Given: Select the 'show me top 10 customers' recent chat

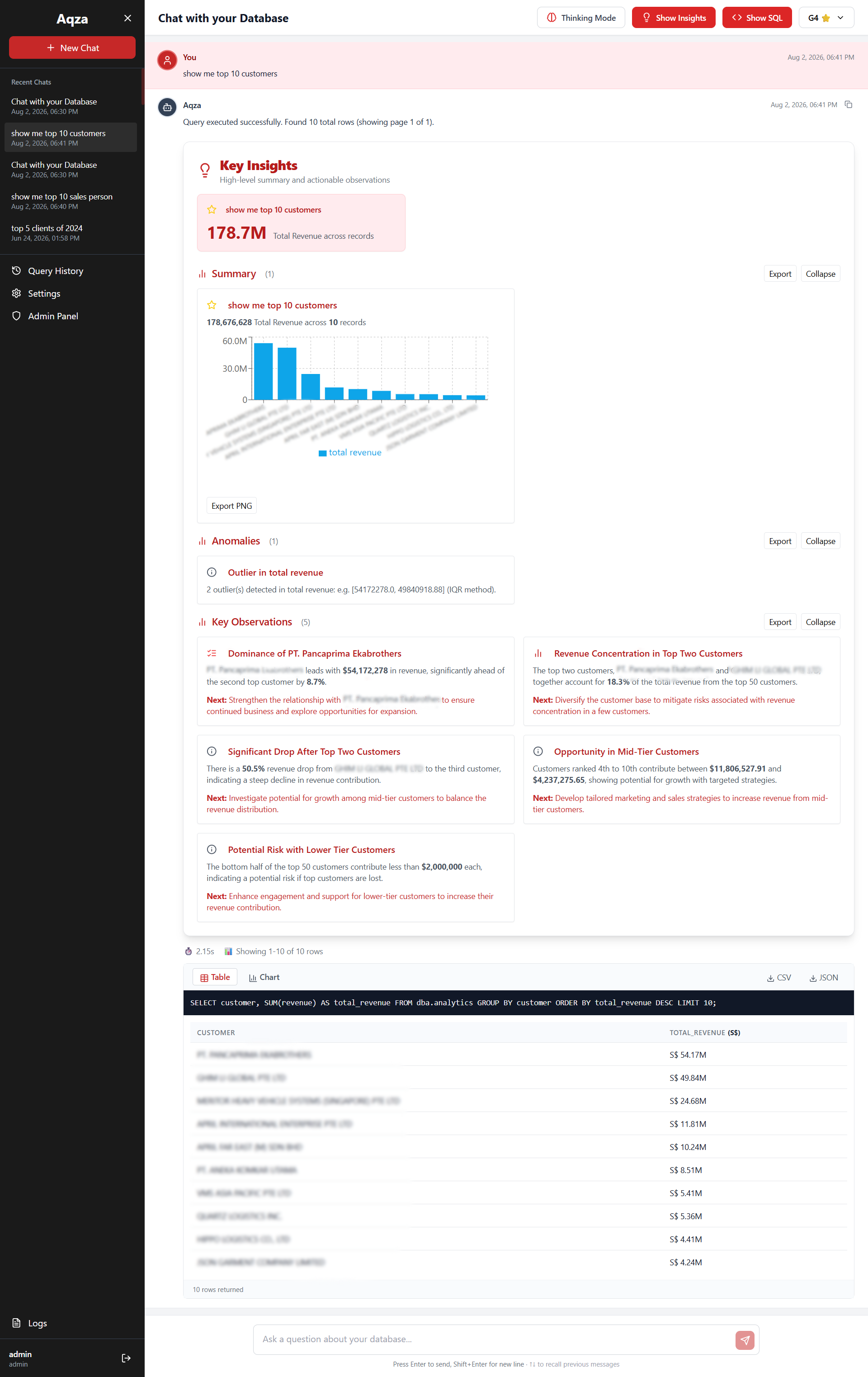Looking at the screenshot, I should (x=71, y=137).
